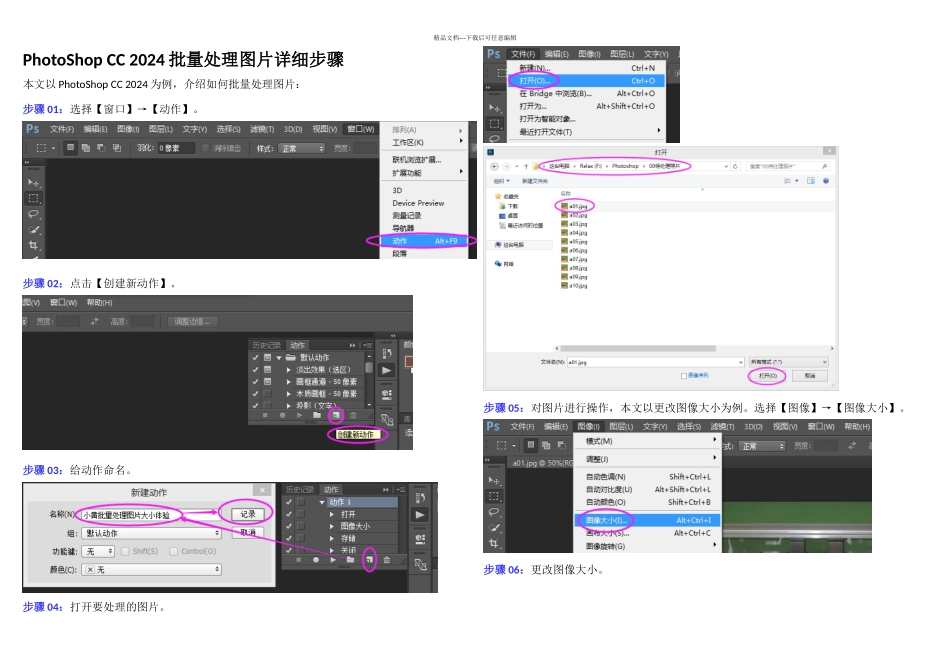950x672 pixels.
Task: Toggle dialog box beside 木质画框 action
Action: coord(267,394)
